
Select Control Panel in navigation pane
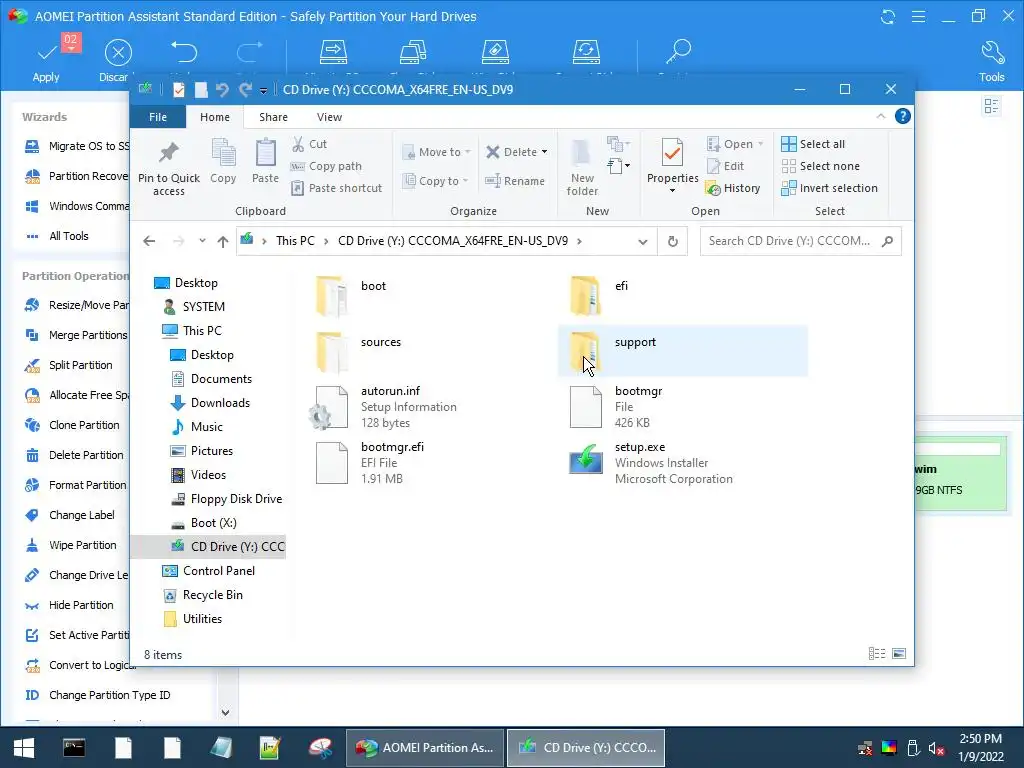219,571
